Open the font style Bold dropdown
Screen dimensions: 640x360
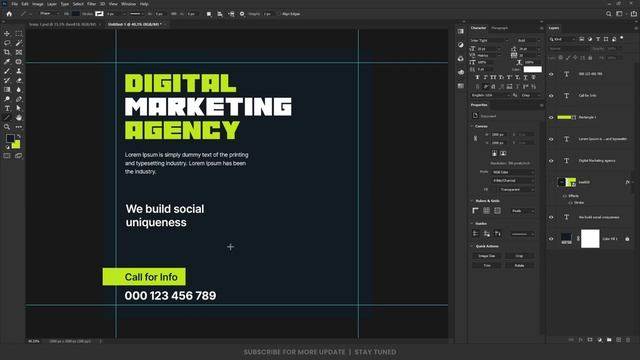529,40
